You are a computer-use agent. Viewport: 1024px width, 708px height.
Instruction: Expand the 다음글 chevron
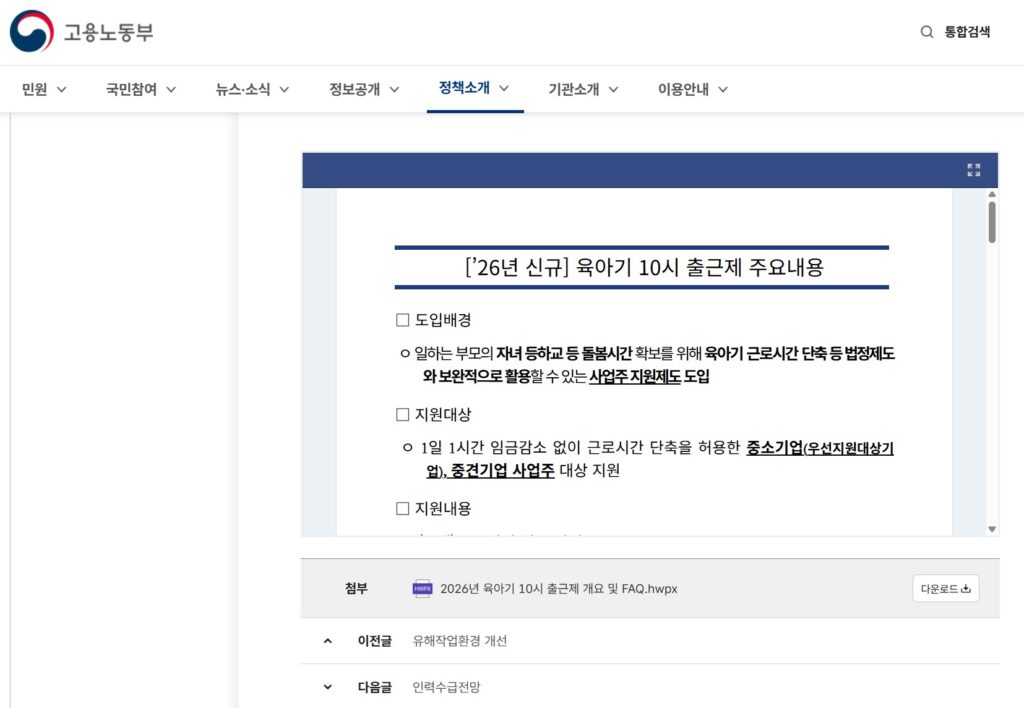tap(326, 687)
